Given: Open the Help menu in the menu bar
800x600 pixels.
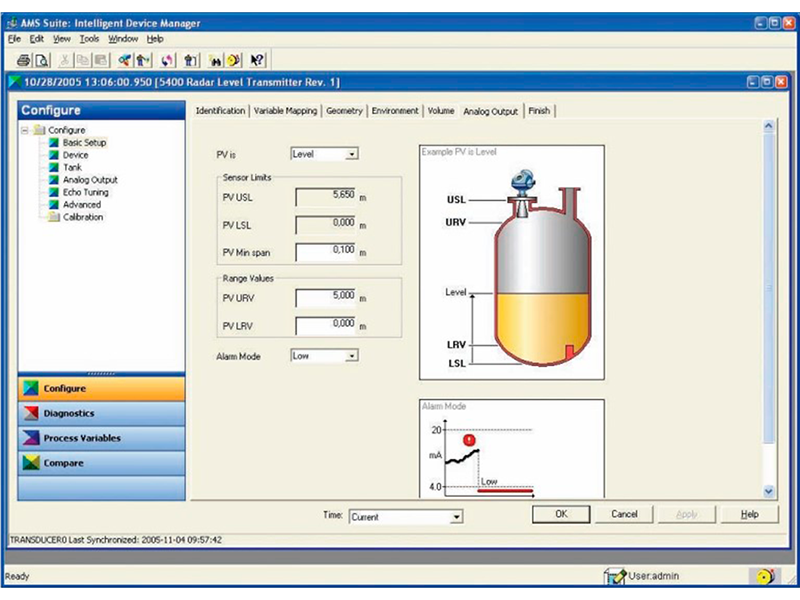Looking at the screenshot, I should point(155,39).
